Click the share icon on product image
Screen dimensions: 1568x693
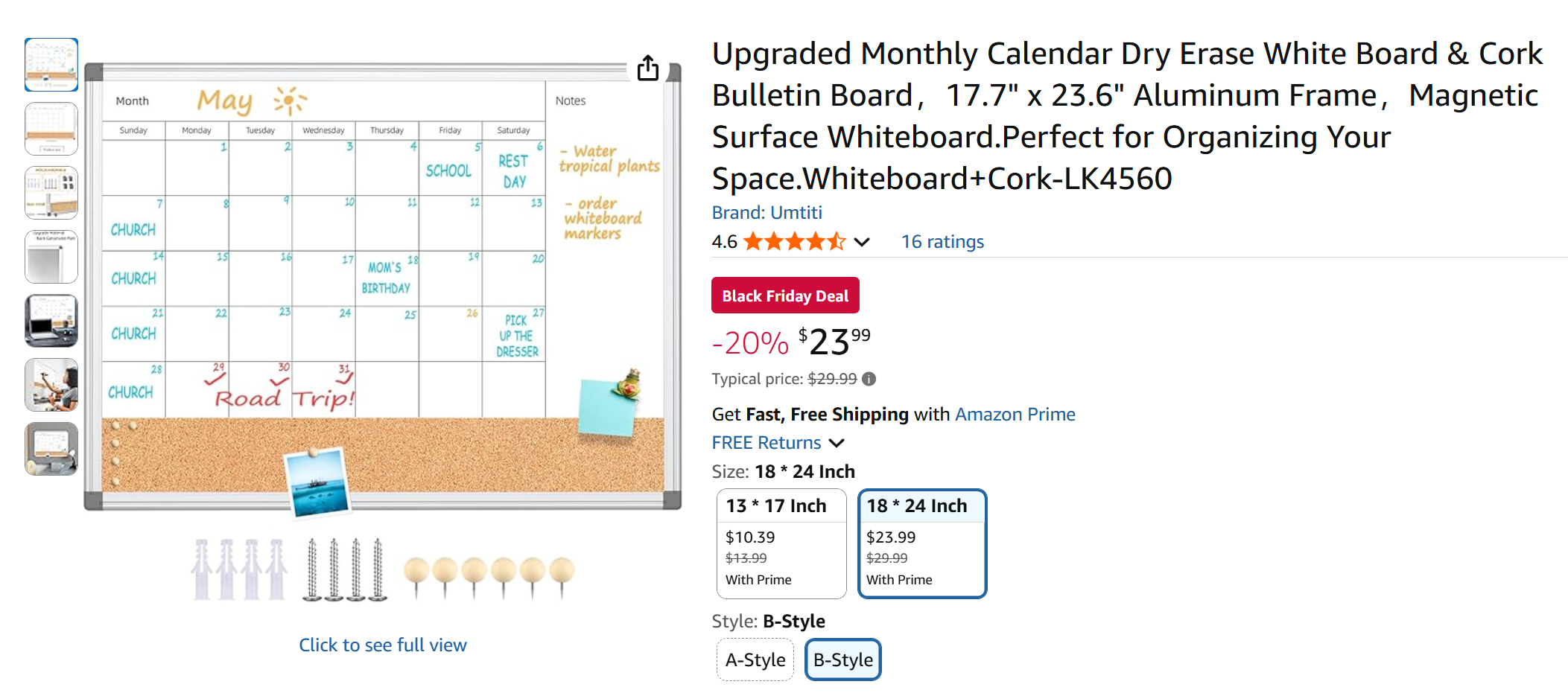click(x=648, y=68)
